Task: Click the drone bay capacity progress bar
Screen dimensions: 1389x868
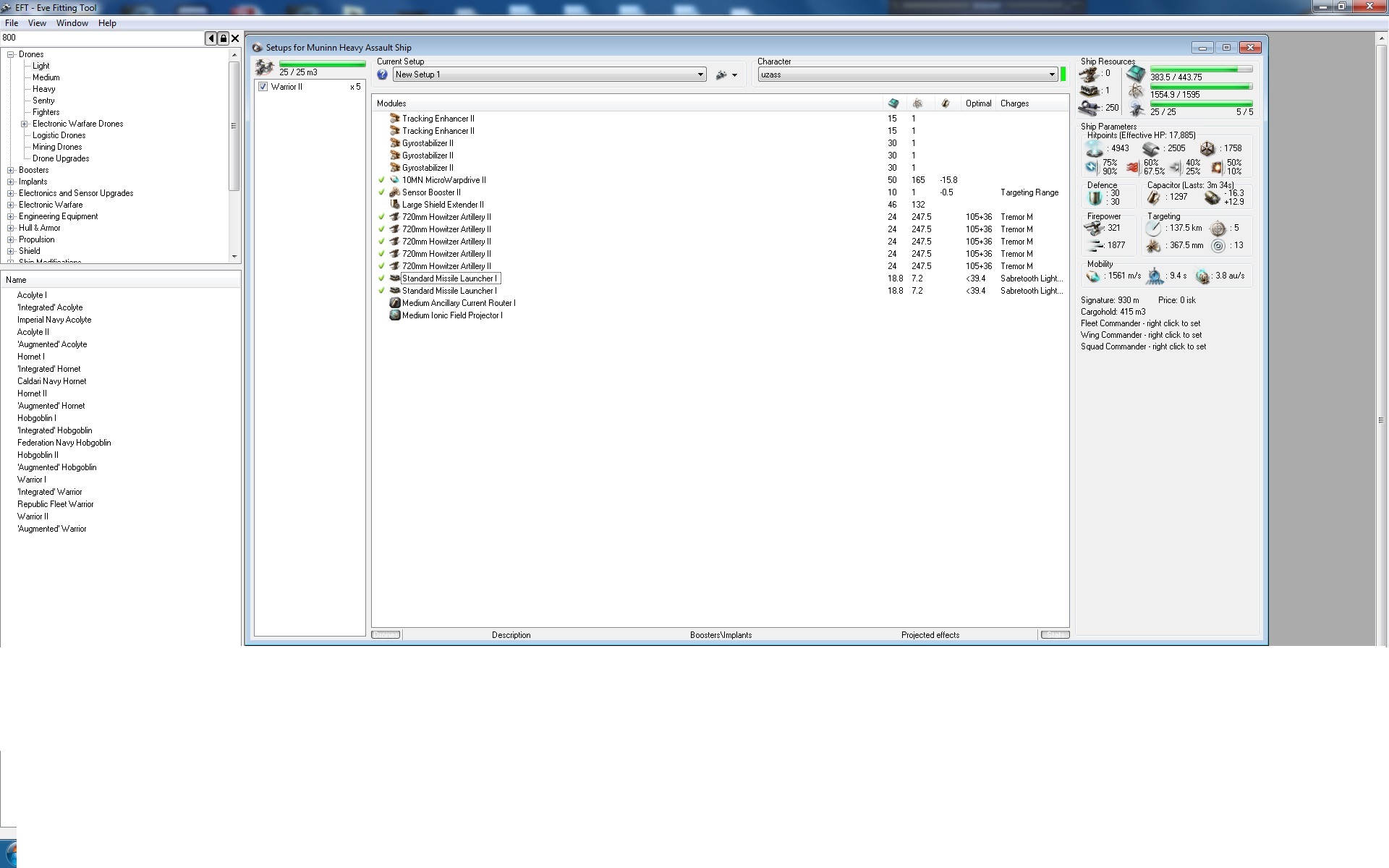Action: point(322,64)
